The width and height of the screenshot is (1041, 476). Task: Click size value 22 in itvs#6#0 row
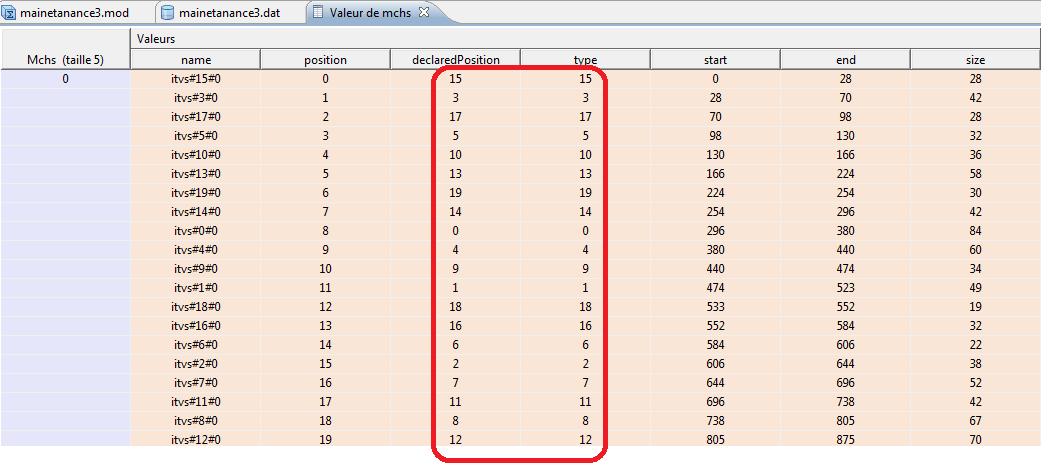pos(975,345)
